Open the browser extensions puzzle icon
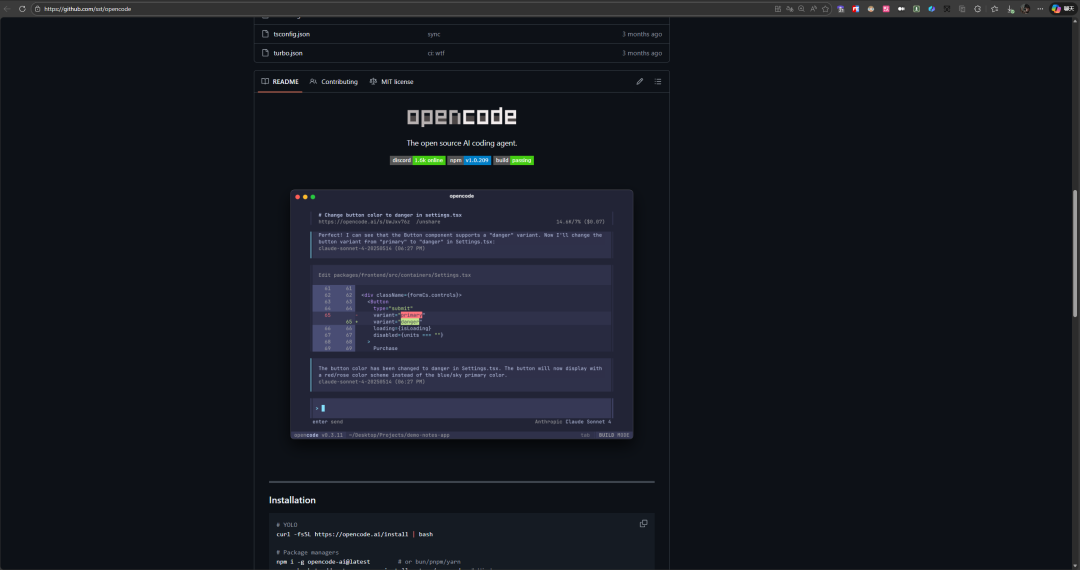The height and width of the screenshot is (570, 1080). coord(977,9)
